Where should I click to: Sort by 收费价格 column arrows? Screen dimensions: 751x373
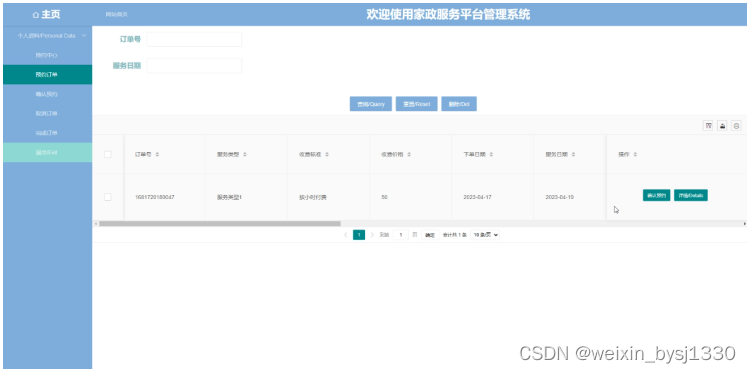point(409,155)
